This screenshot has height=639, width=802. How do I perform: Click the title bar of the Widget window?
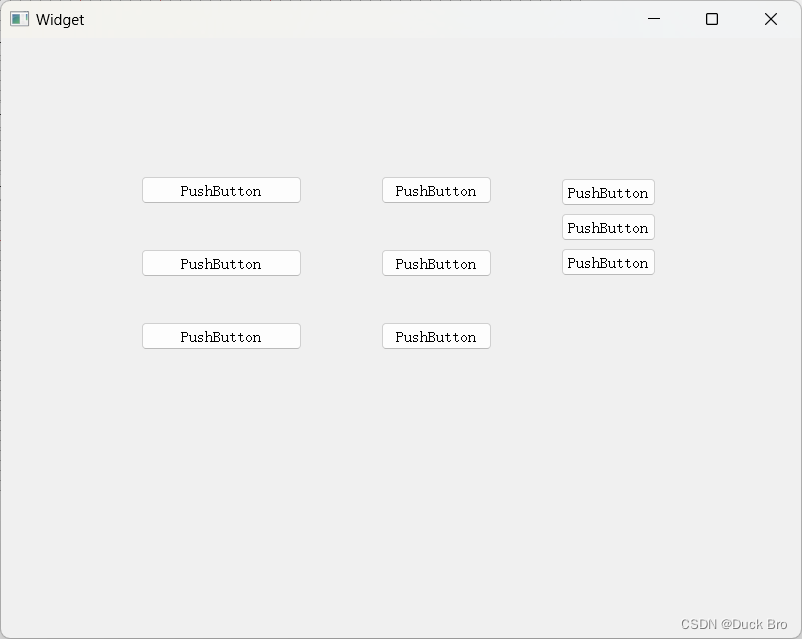350,19
